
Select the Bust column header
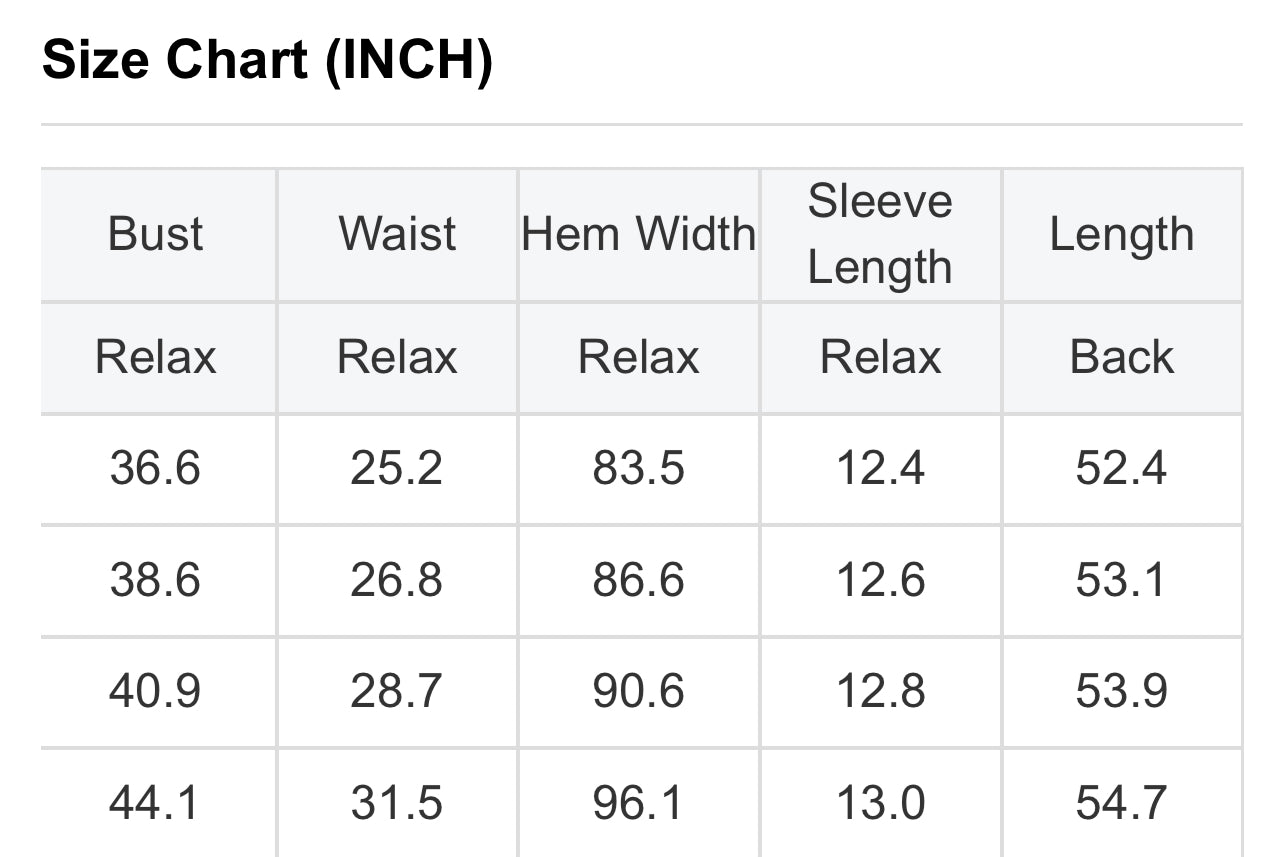156,234
